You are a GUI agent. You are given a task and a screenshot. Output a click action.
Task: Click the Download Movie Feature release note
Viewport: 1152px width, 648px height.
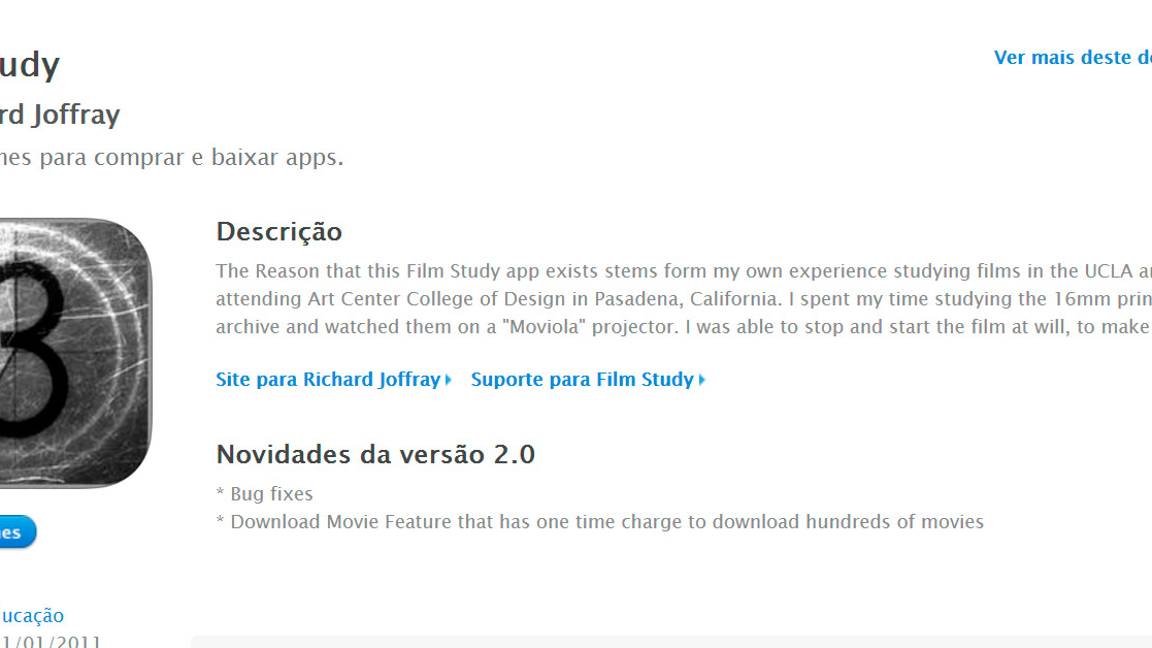pos(600,522)
